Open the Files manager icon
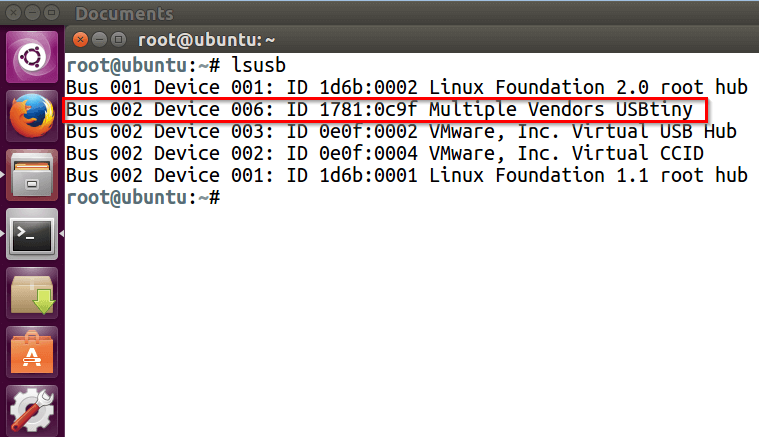759x437 pixels. (x=32, y=175)
